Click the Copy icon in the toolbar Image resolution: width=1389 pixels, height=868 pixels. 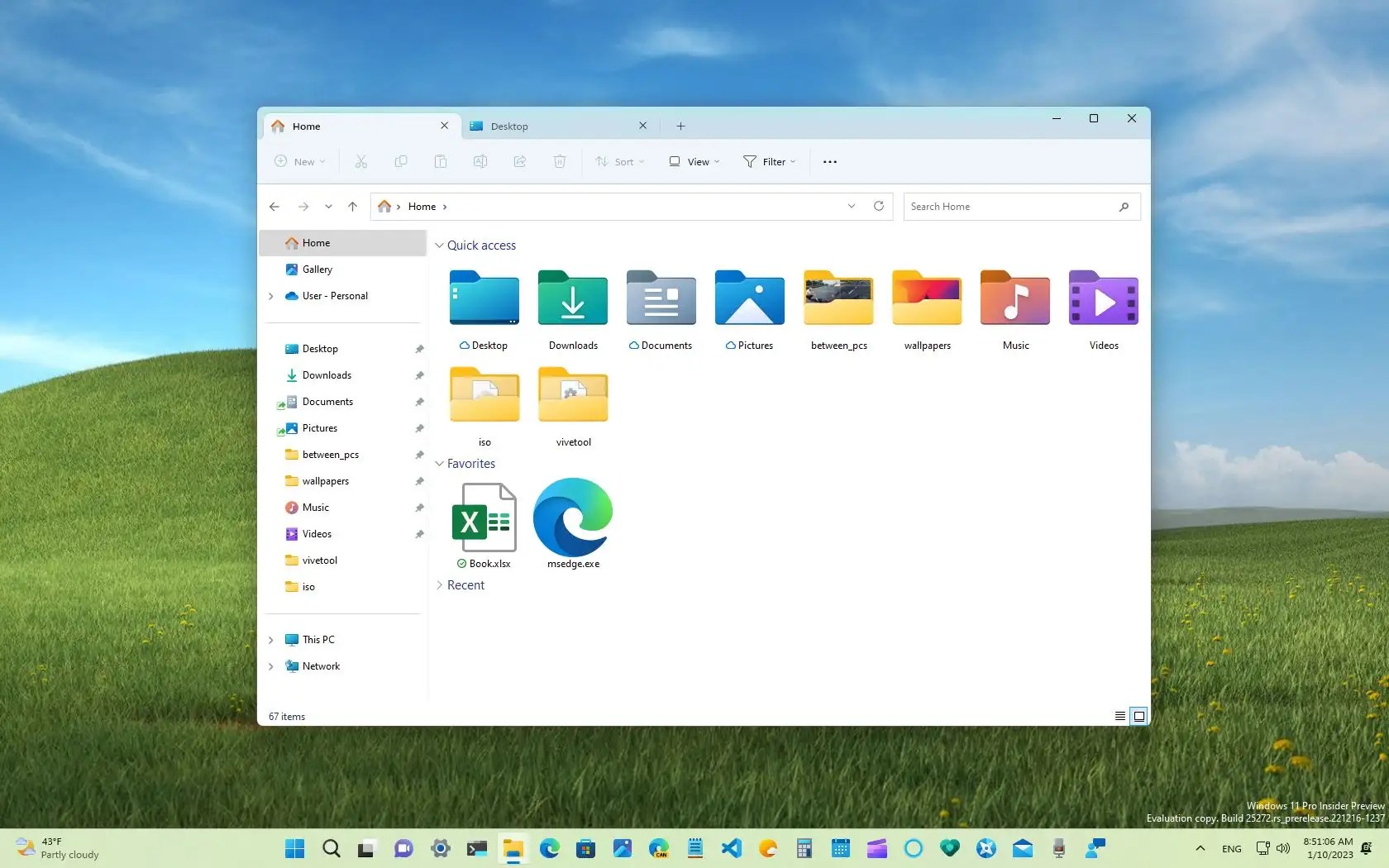pyautogui.click(x=401, y=161)
